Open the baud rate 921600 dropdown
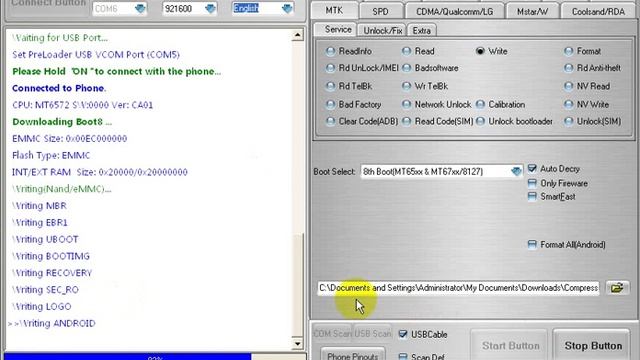 210,9
